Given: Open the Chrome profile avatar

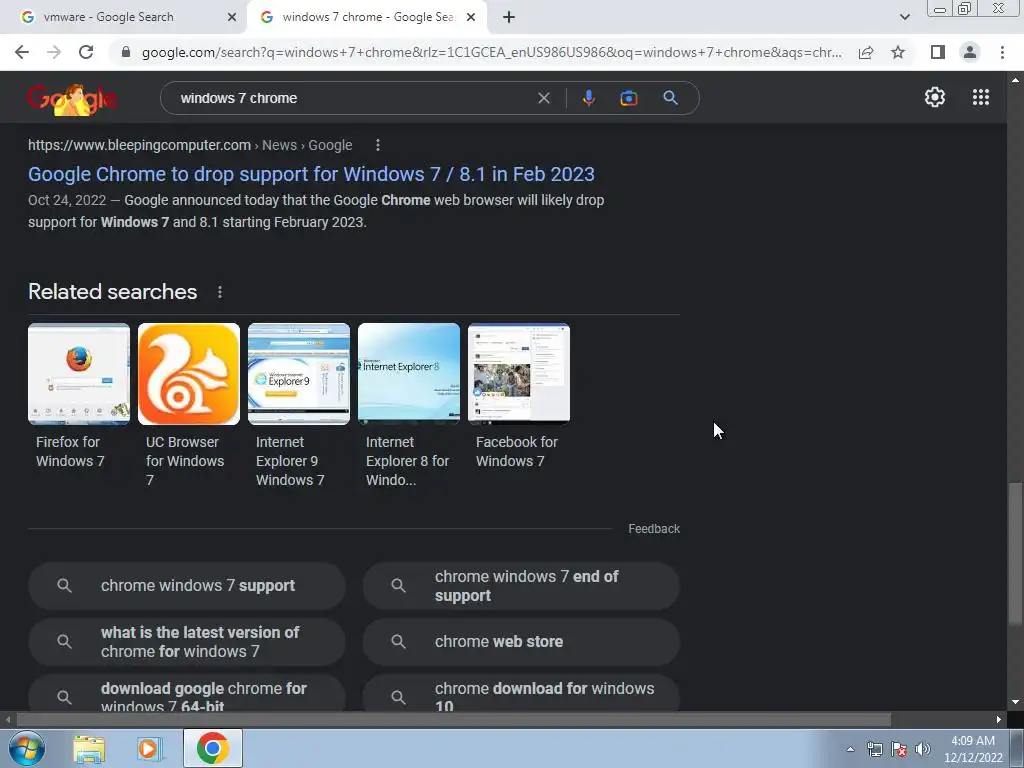Looking at the screenshot, I should click(x=970, y=52).
